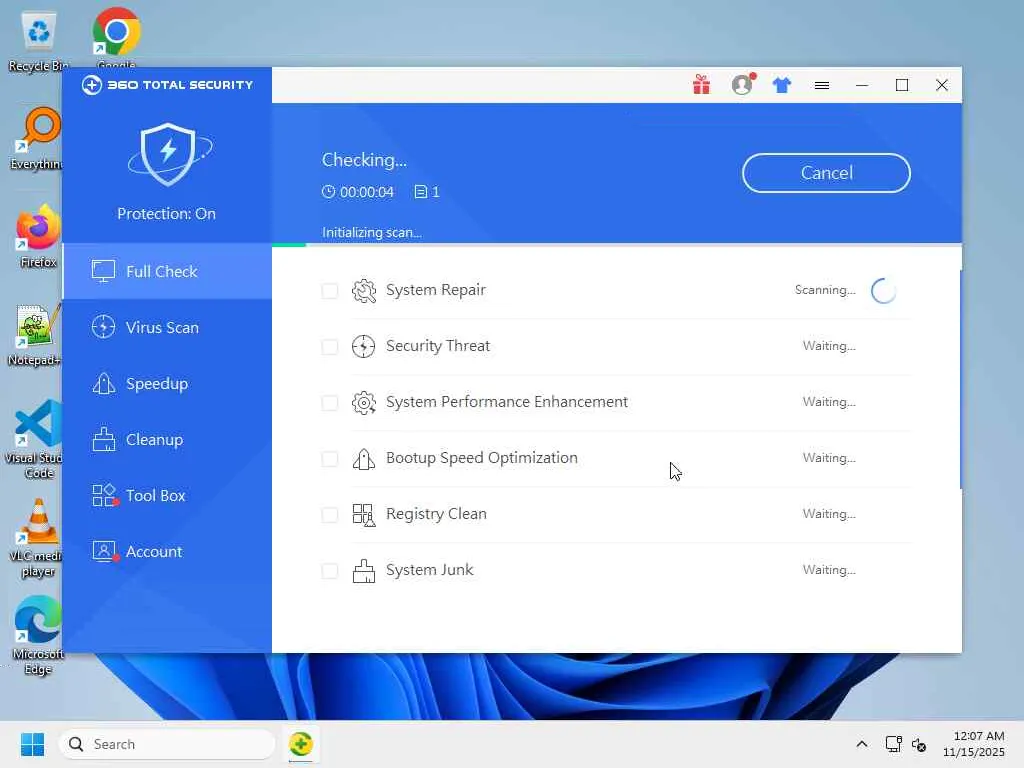
Task: Open Everything search desktop shortcut
Action: [38, 139]
